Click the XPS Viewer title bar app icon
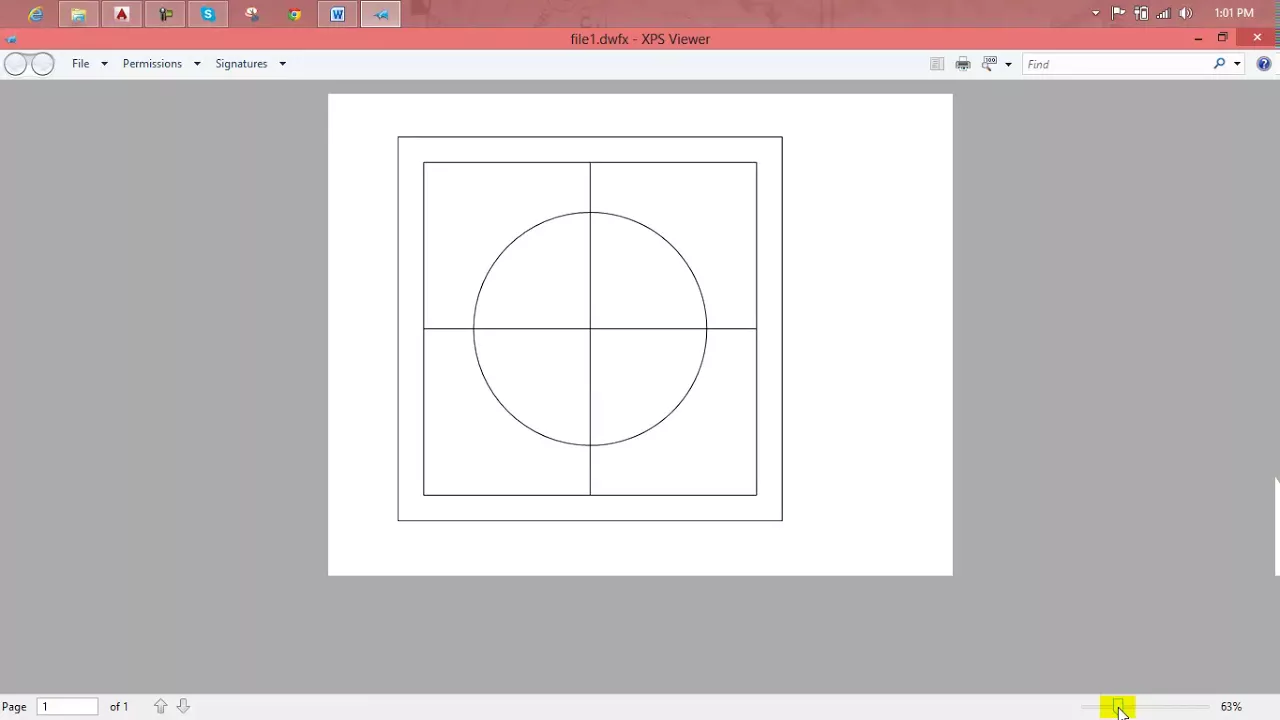The height and width of the screenshot is (720, 1280). coord(11,39)
